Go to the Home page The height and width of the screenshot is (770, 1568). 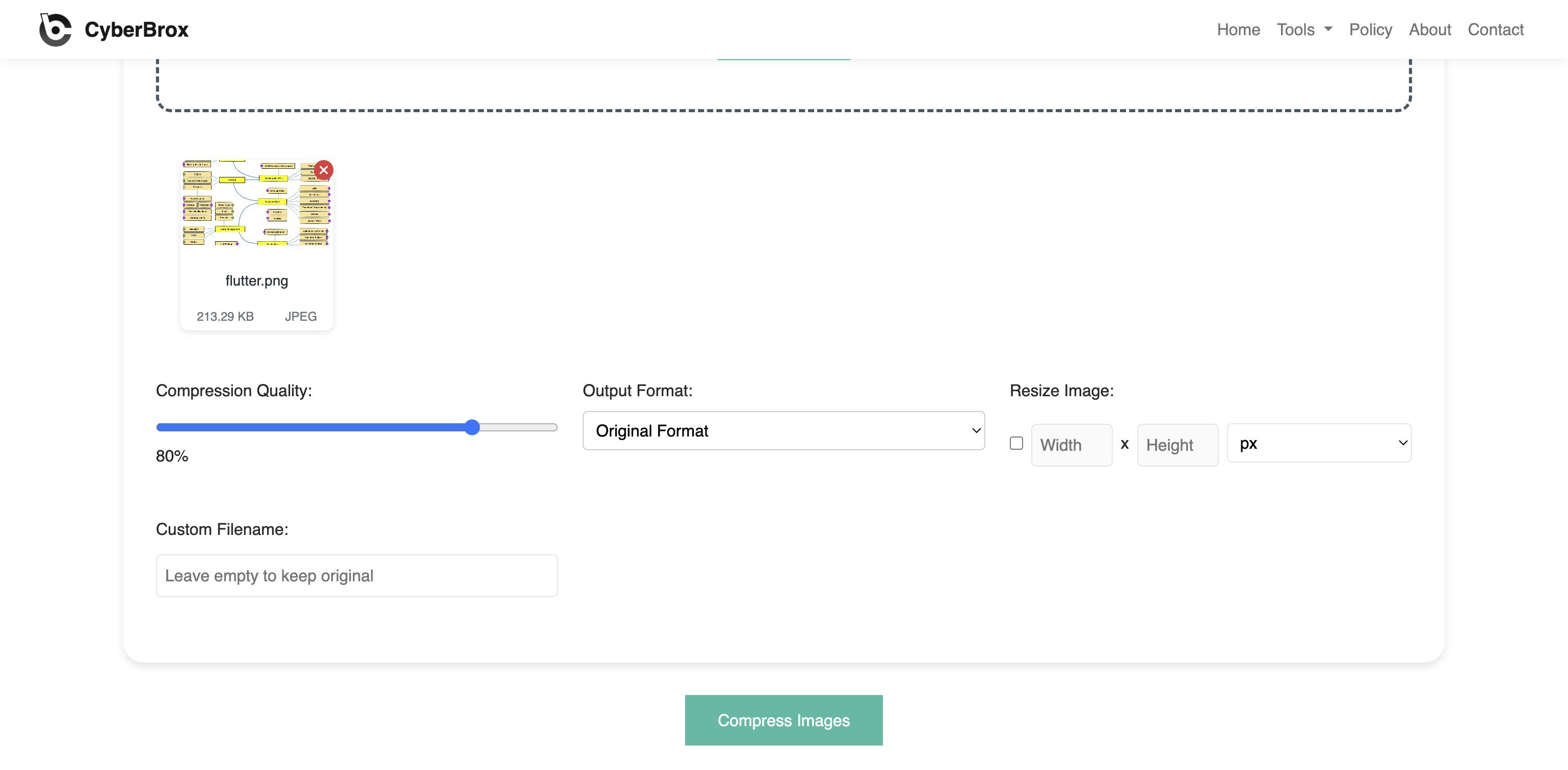1238,29
